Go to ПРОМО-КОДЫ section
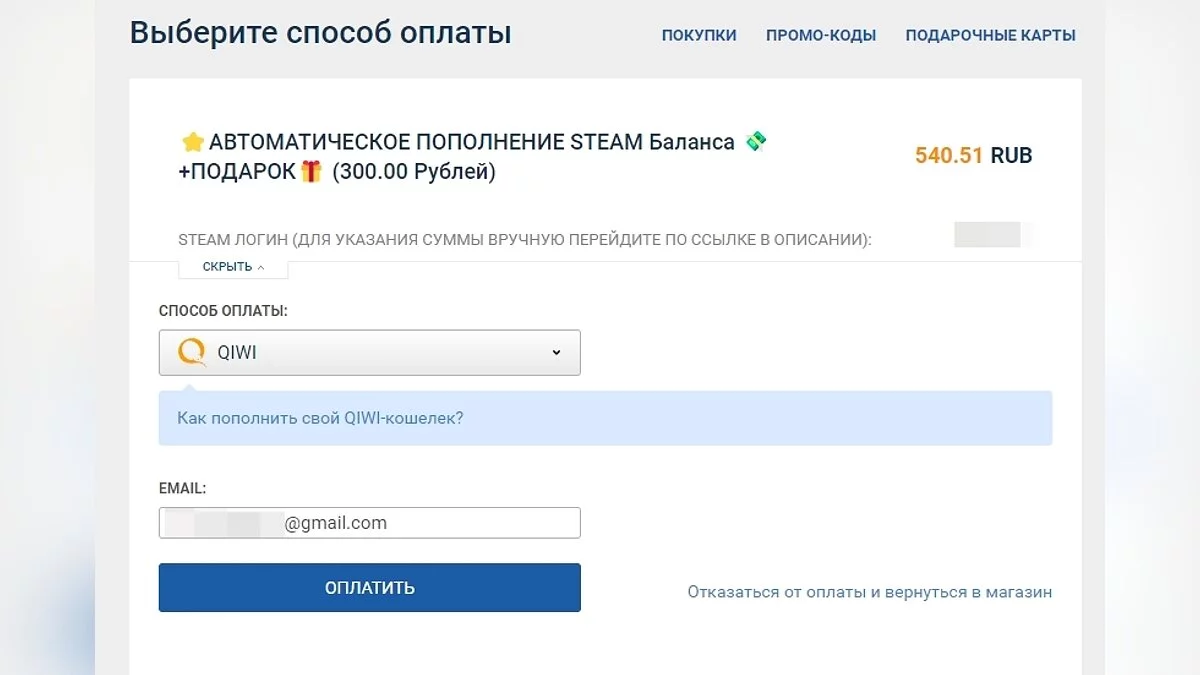The height and width of the screenshot is (675, 1200). (821, 35)
